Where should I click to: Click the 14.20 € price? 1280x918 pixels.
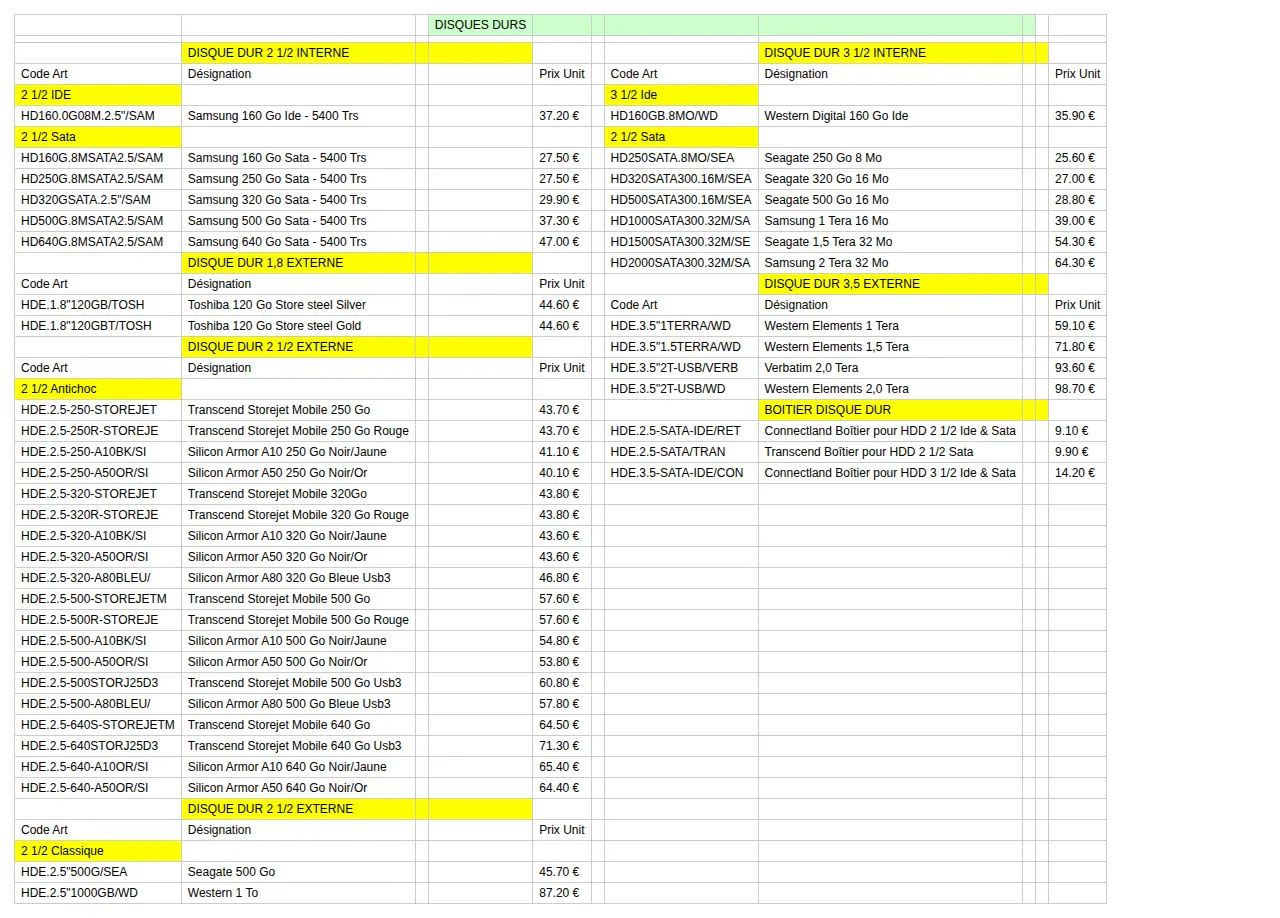coord(1077,473)
